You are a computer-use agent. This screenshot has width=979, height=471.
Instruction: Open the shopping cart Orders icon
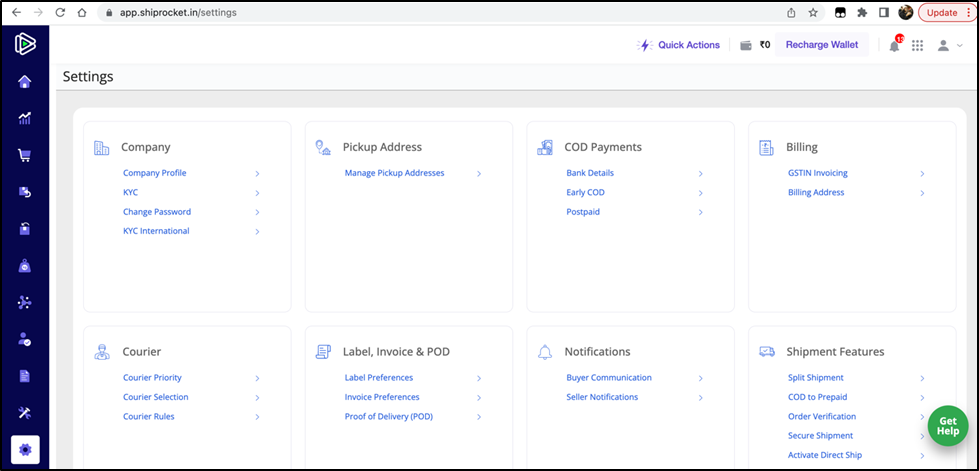tap(25, 155)
